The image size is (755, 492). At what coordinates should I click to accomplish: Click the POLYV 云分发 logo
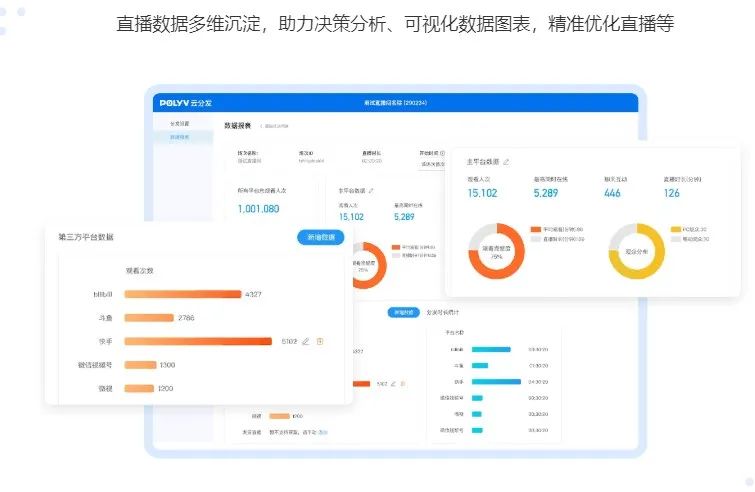(x=186, y=103)
